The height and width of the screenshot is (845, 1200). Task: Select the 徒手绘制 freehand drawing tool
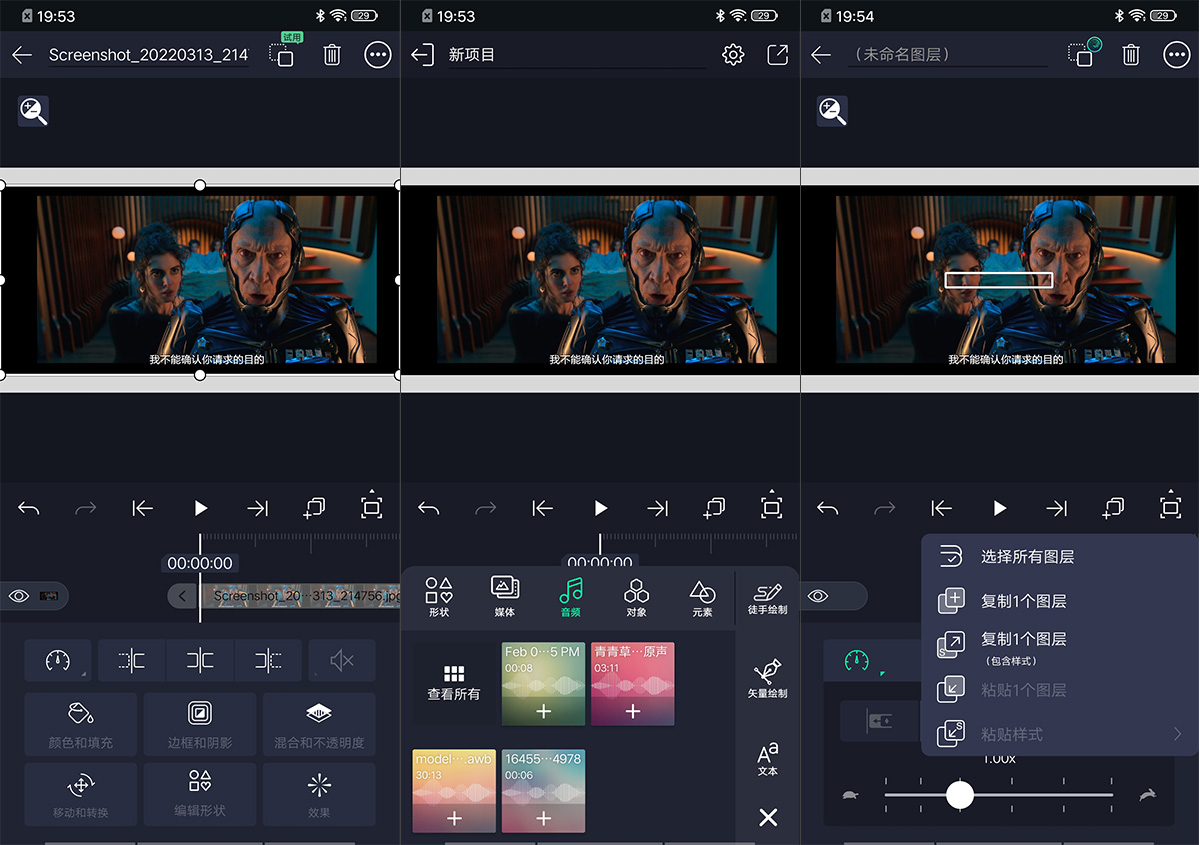click(768, 598)
